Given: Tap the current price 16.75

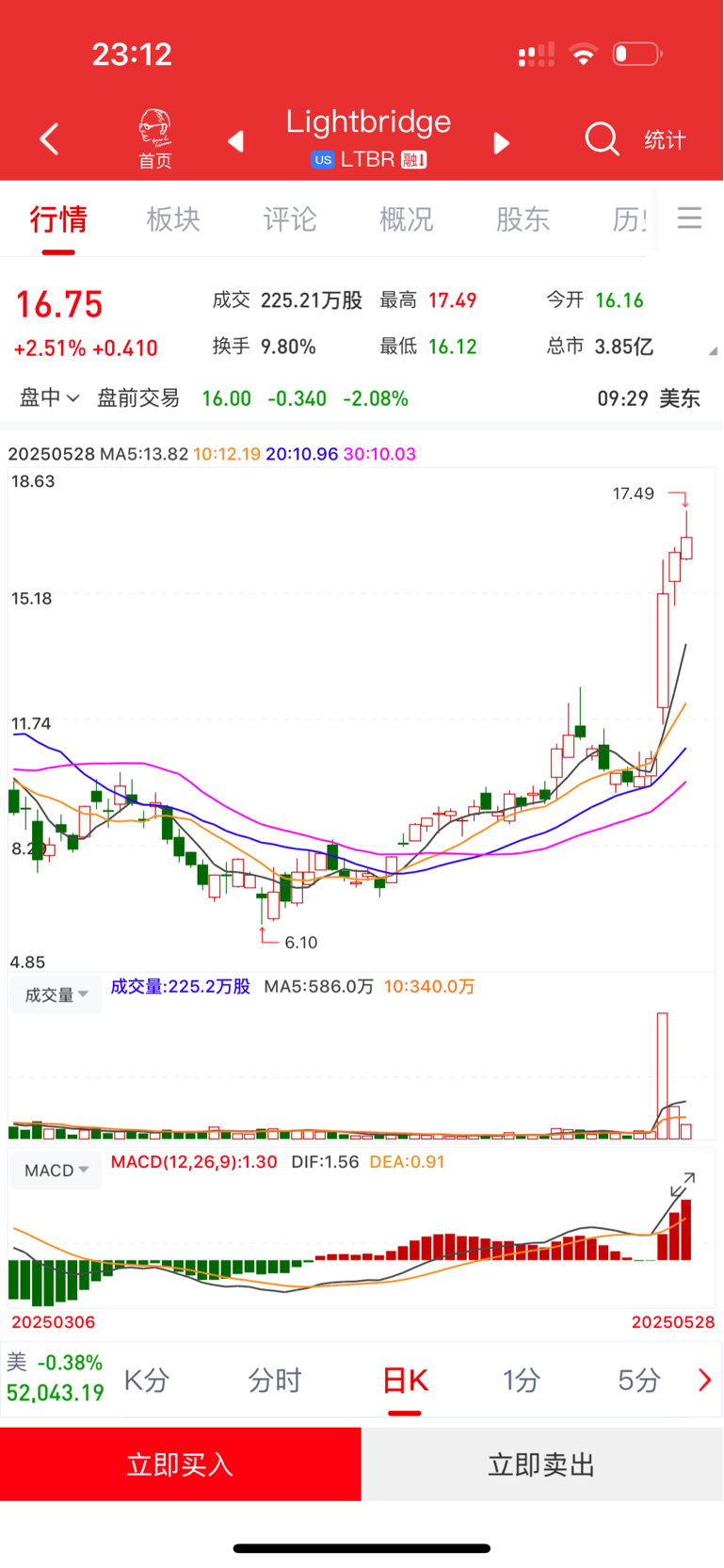Looking at the screenshot, I should pyautogui.click(x=59, y=304).
